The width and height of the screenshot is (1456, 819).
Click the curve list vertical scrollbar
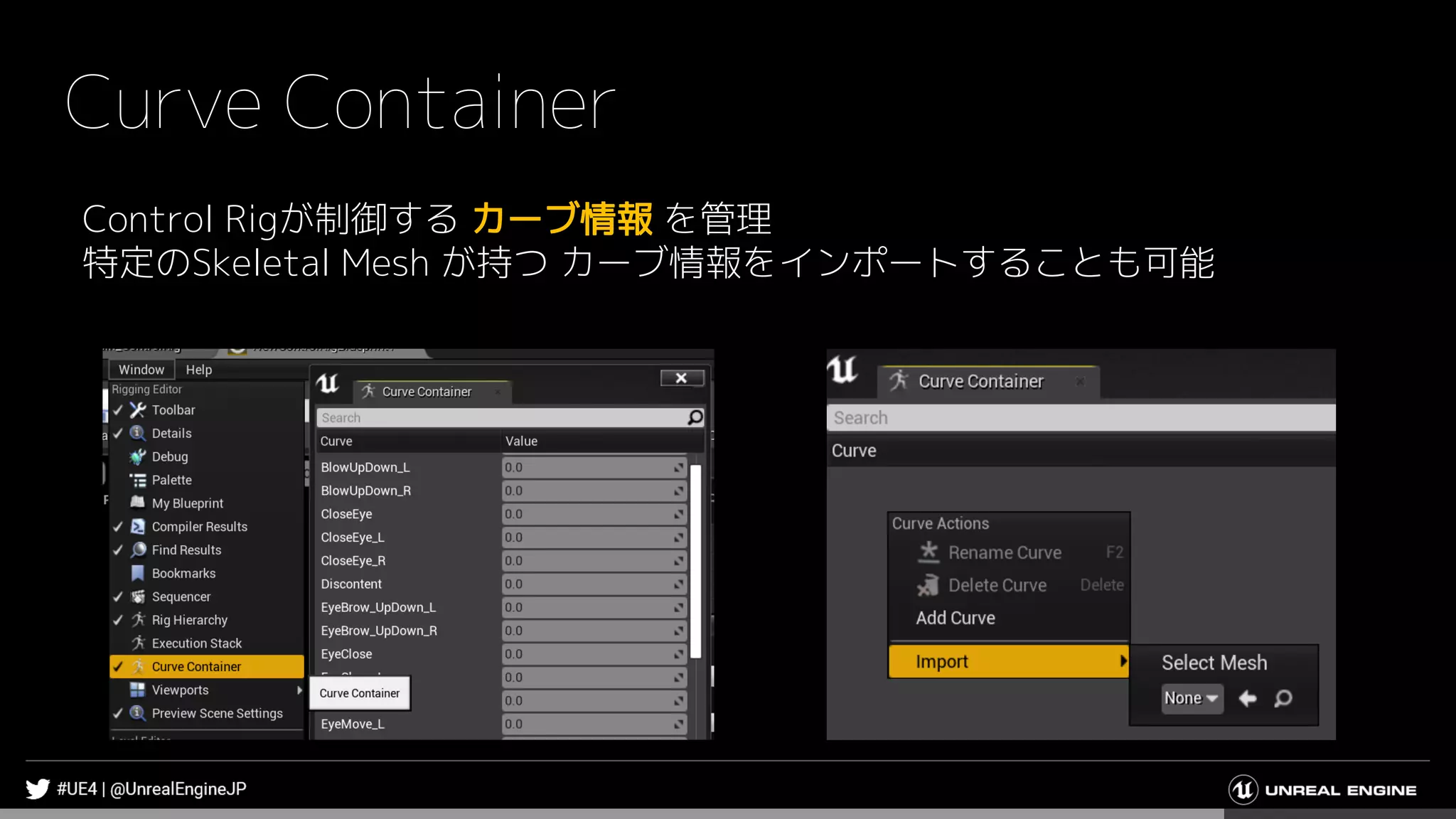(695, 562)
